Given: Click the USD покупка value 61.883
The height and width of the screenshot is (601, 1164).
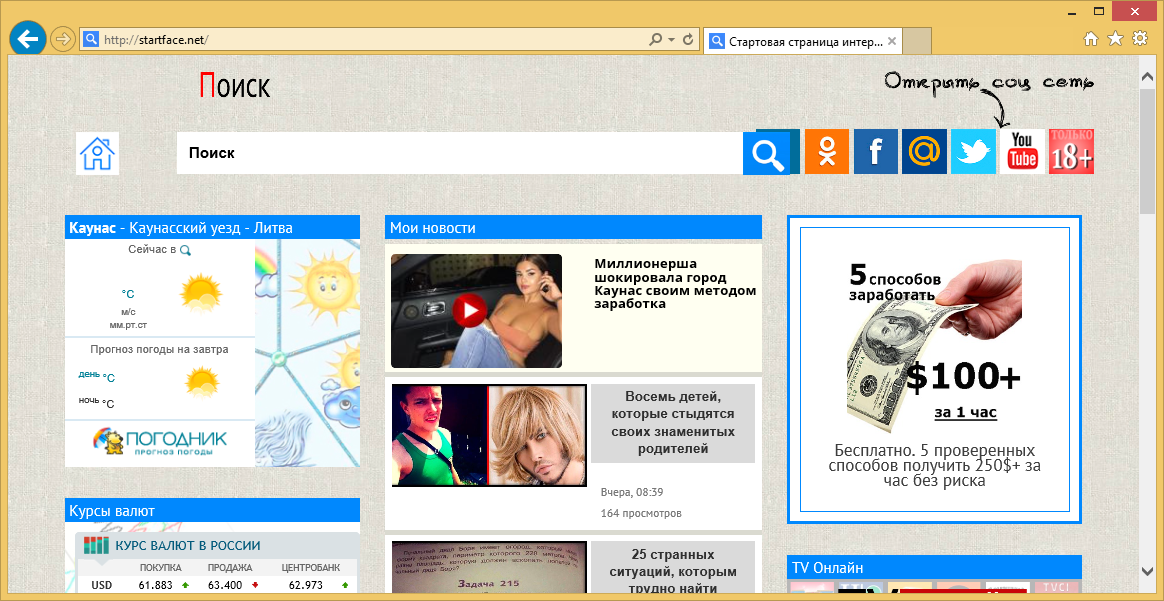Looking at the screenshot, I should (x=154, y=585).
